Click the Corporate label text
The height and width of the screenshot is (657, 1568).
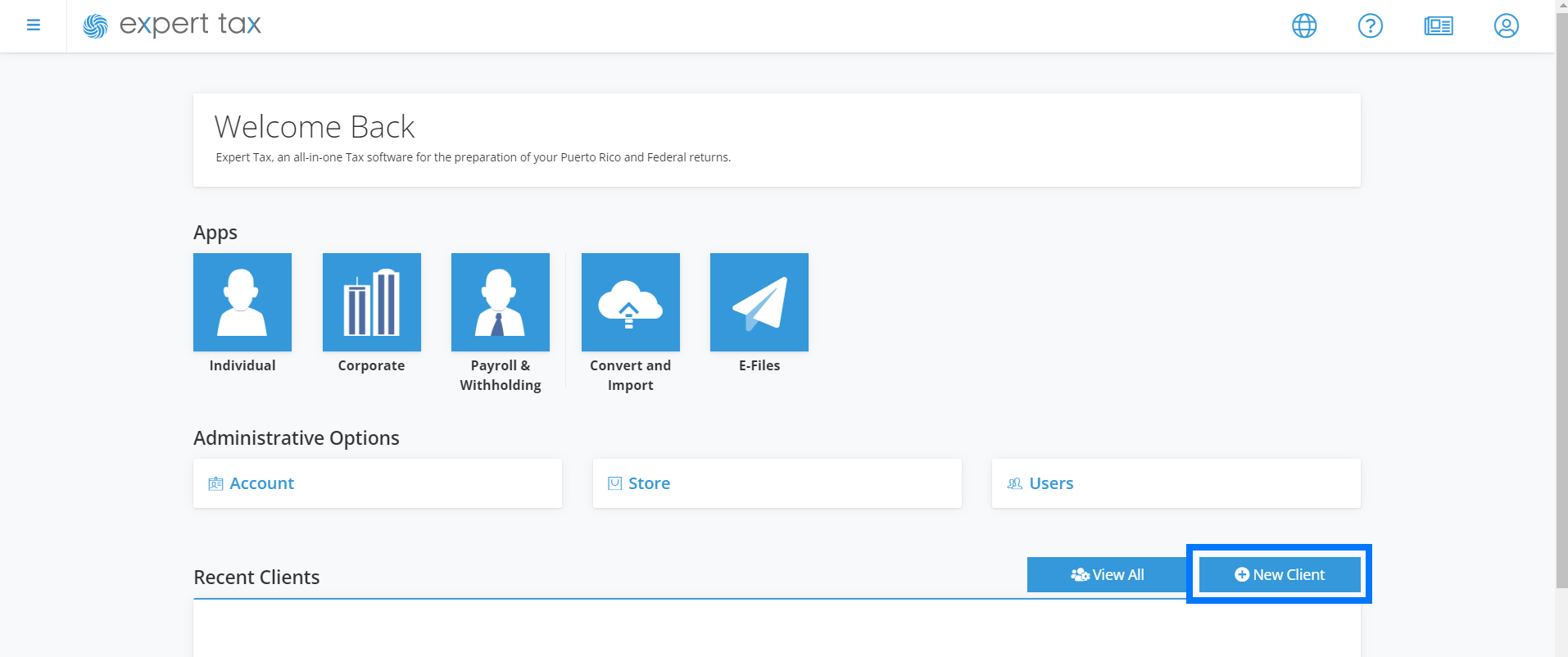tap(371, 365)
